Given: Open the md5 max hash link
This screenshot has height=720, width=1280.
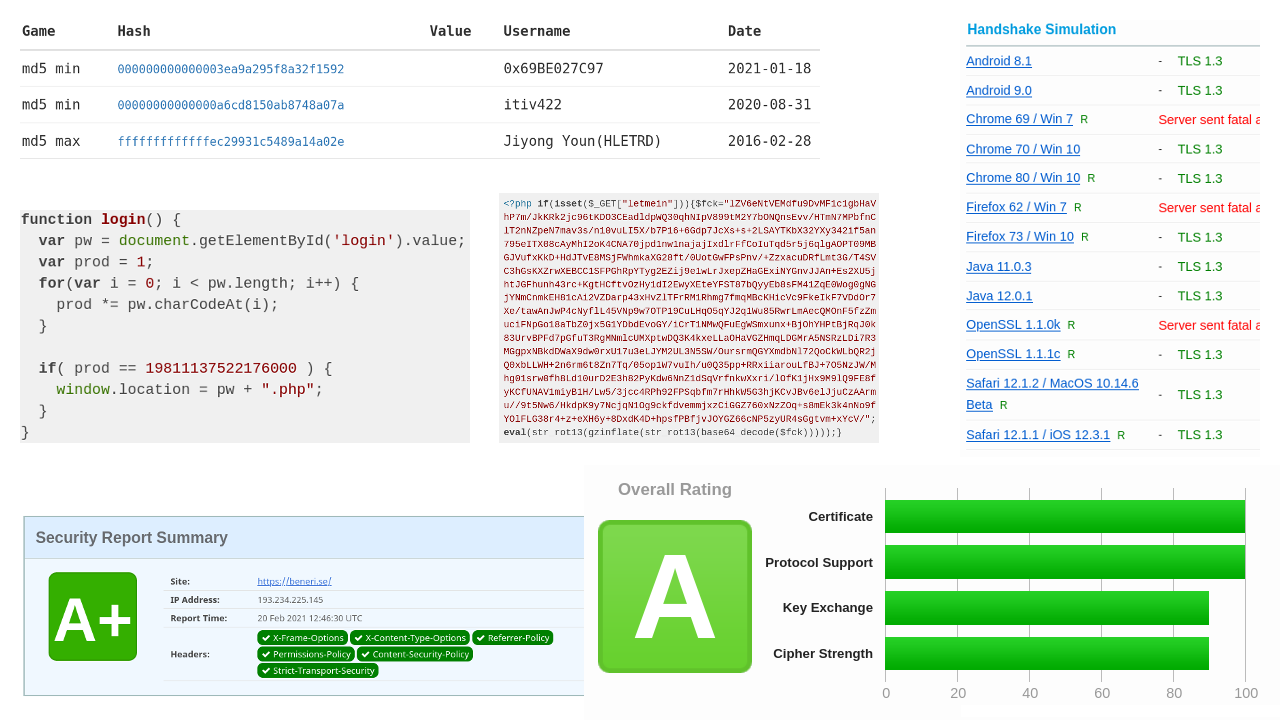Looking at the screenshot, I should pyautogui.click(x=231, y=141).
